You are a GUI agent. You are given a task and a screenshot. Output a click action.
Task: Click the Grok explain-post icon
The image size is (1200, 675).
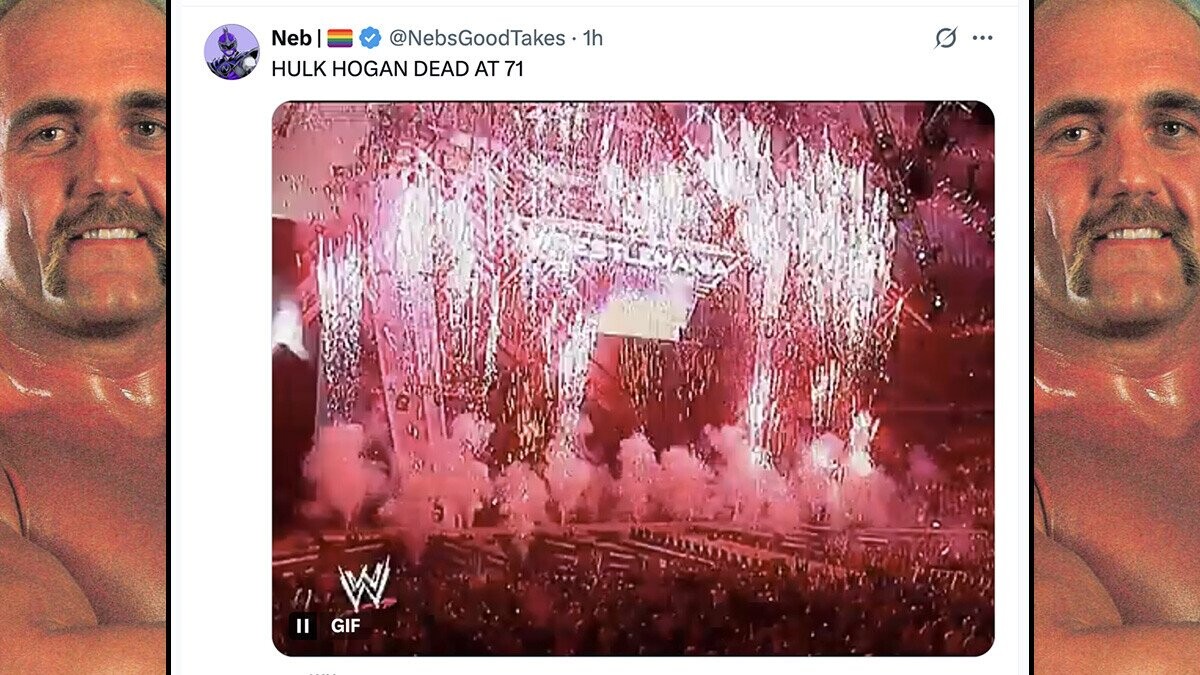(x=945, y=38)
